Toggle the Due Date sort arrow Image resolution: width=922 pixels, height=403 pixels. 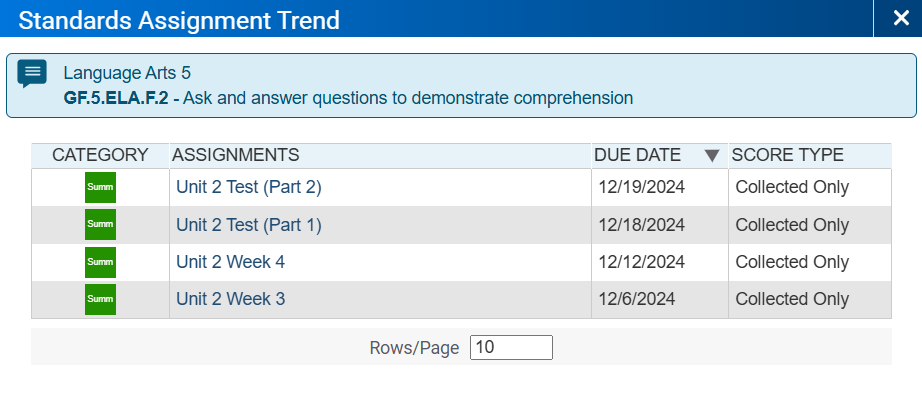712,156
